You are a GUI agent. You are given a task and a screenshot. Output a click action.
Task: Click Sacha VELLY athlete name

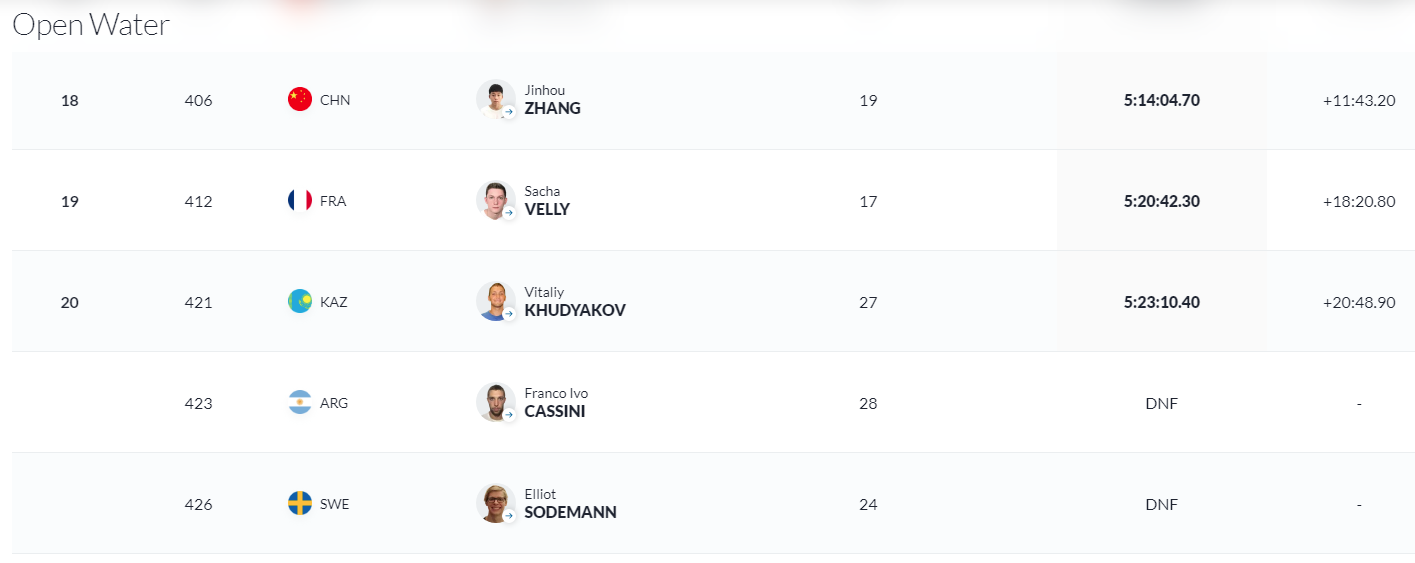[547, 200]
